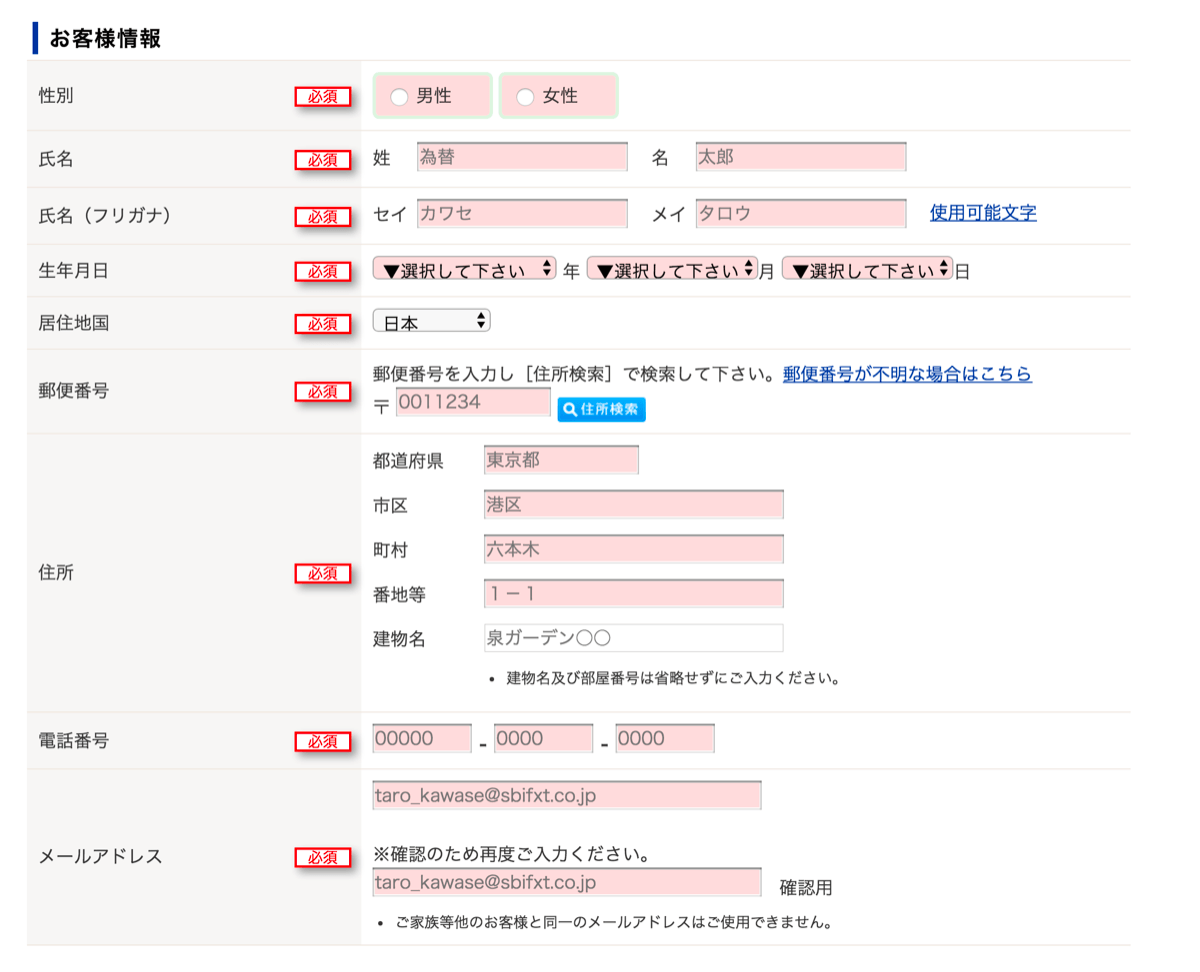Select the 女性 gender radio button
Image resolution: width=1200 pixels, height=972 pixels.
pyautogui.click(x=525, y=97)
